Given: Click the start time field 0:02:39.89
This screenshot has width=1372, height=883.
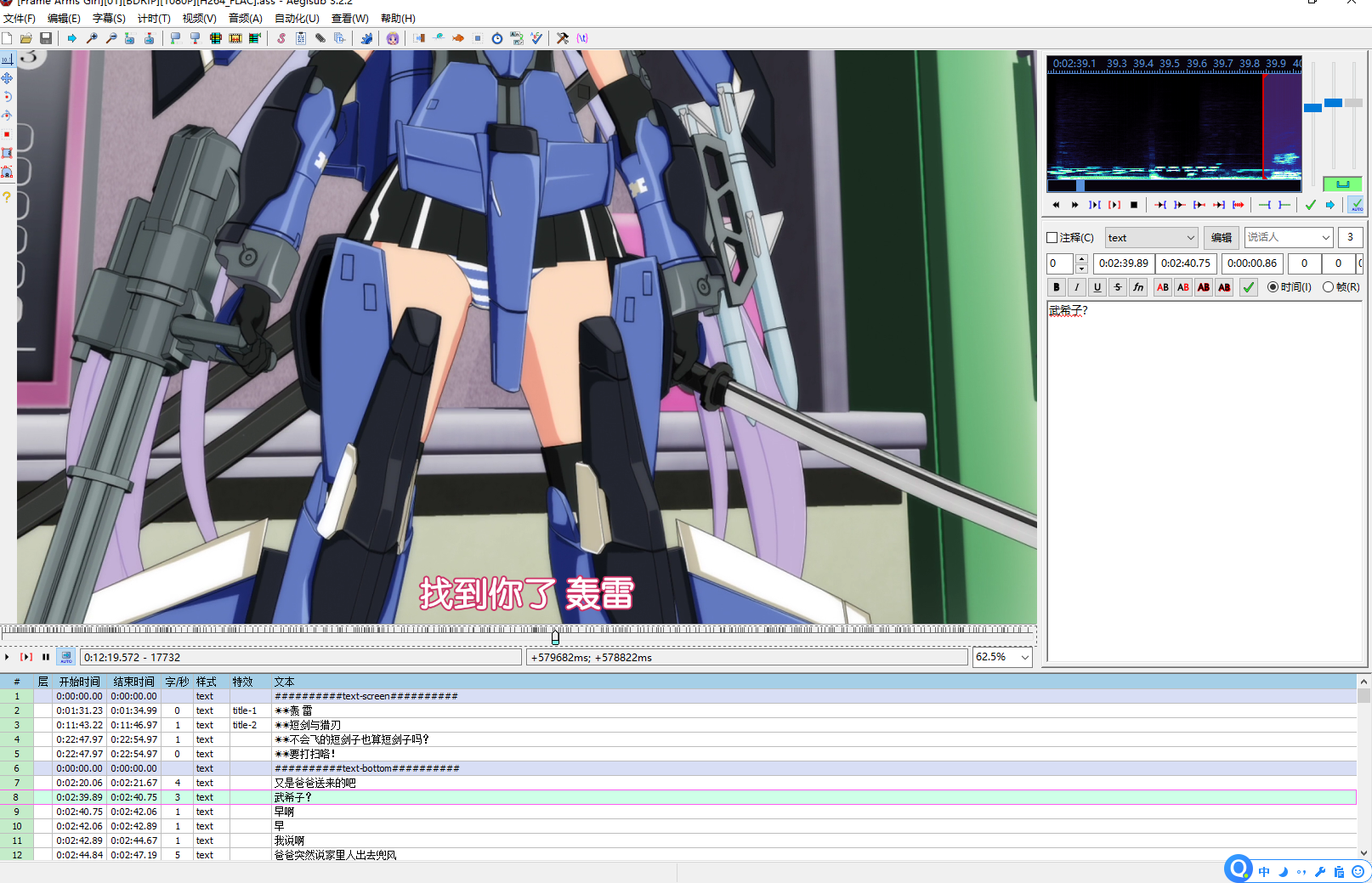Looking at the screenshot, I should tap(1123, 263).
